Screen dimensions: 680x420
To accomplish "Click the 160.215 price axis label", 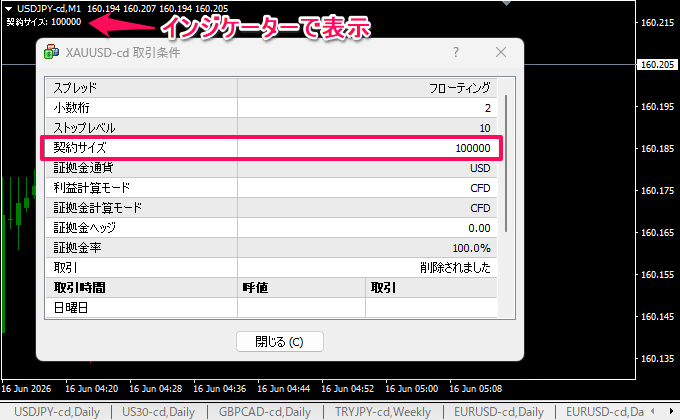I will point(657,23).
